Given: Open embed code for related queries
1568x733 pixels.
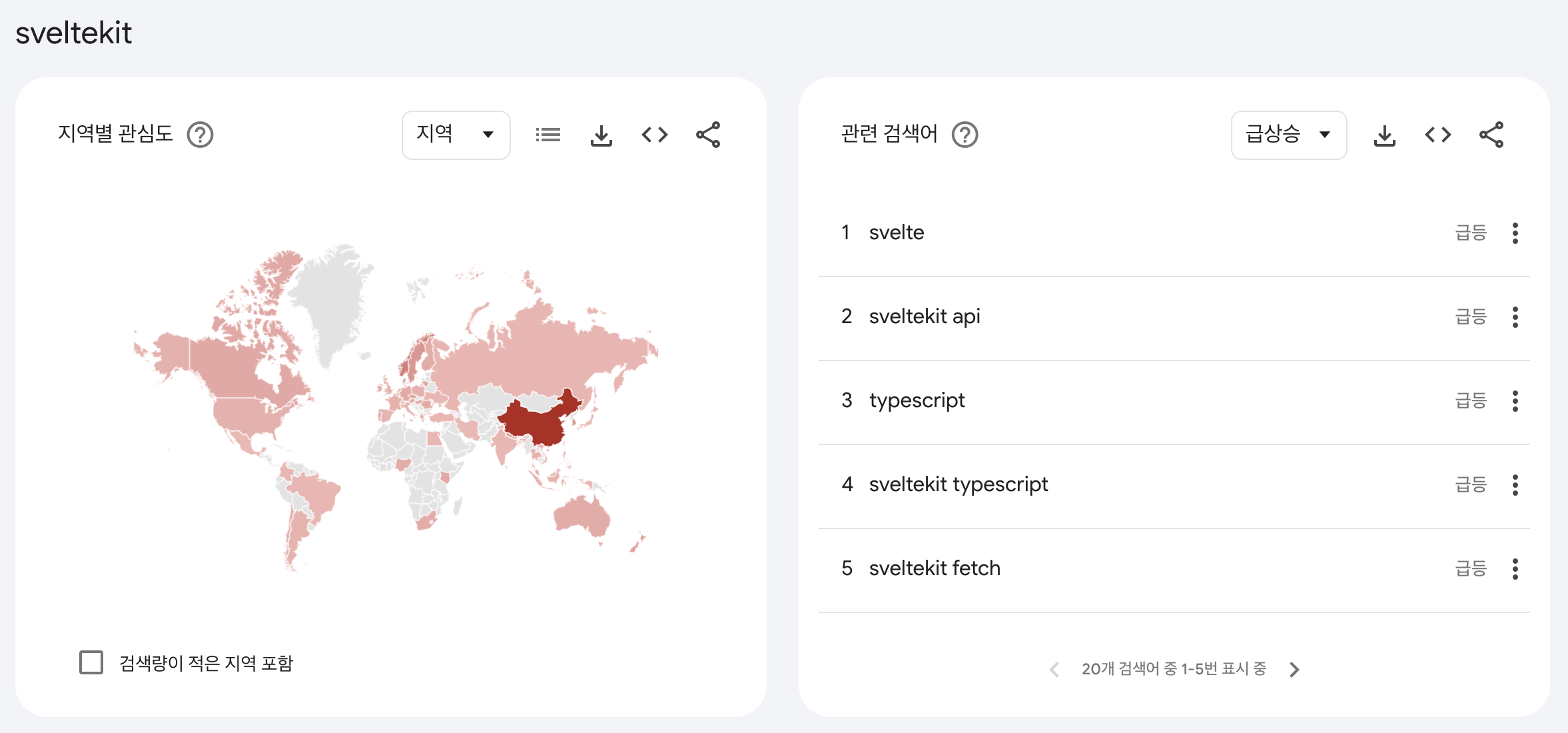Looking at the screenshot, I should click(1437, 135).
